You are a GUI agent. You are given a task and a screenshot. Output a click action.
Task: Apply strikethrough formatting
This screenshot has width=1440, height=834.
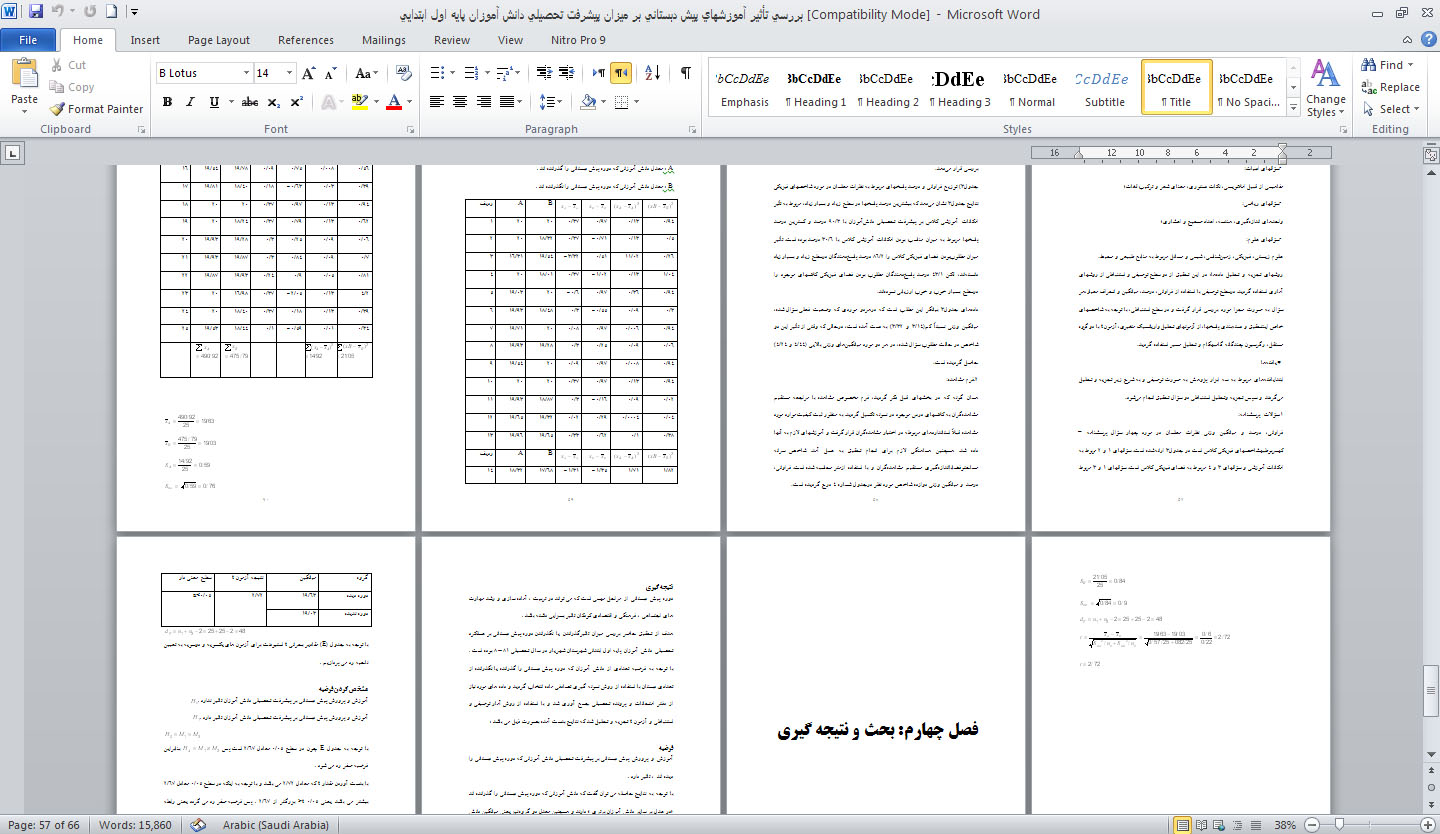coord(250,102)
